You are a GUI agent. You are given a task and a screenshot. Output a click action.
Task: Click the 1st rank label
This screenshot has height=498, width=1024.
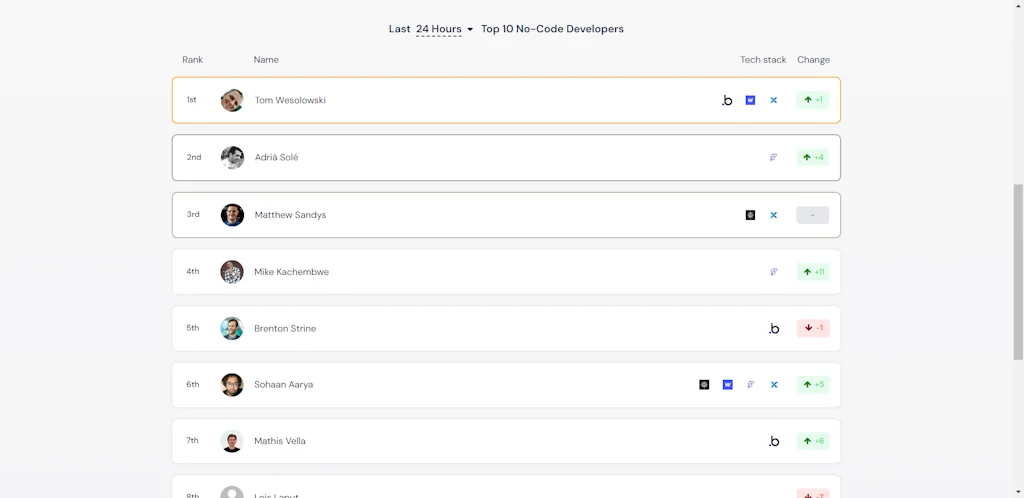pos(191,100)
